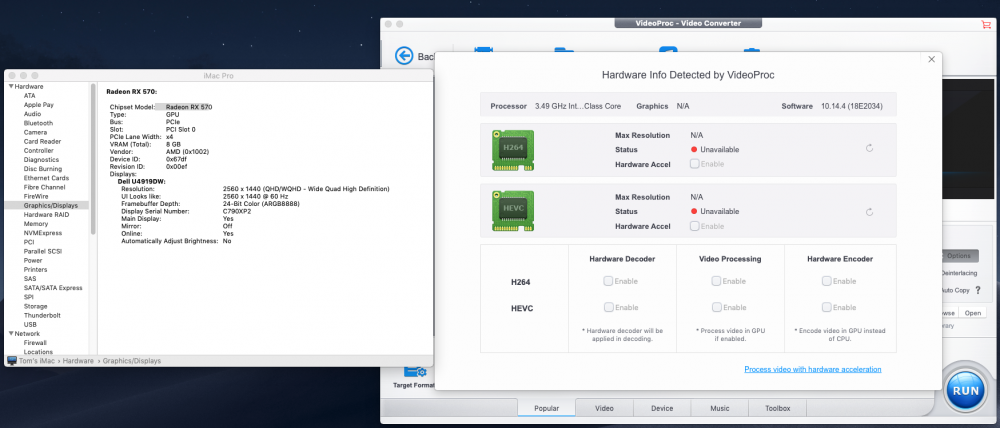
Task: Collapse the Hardware section in System Information
Action: click(11, 86)
